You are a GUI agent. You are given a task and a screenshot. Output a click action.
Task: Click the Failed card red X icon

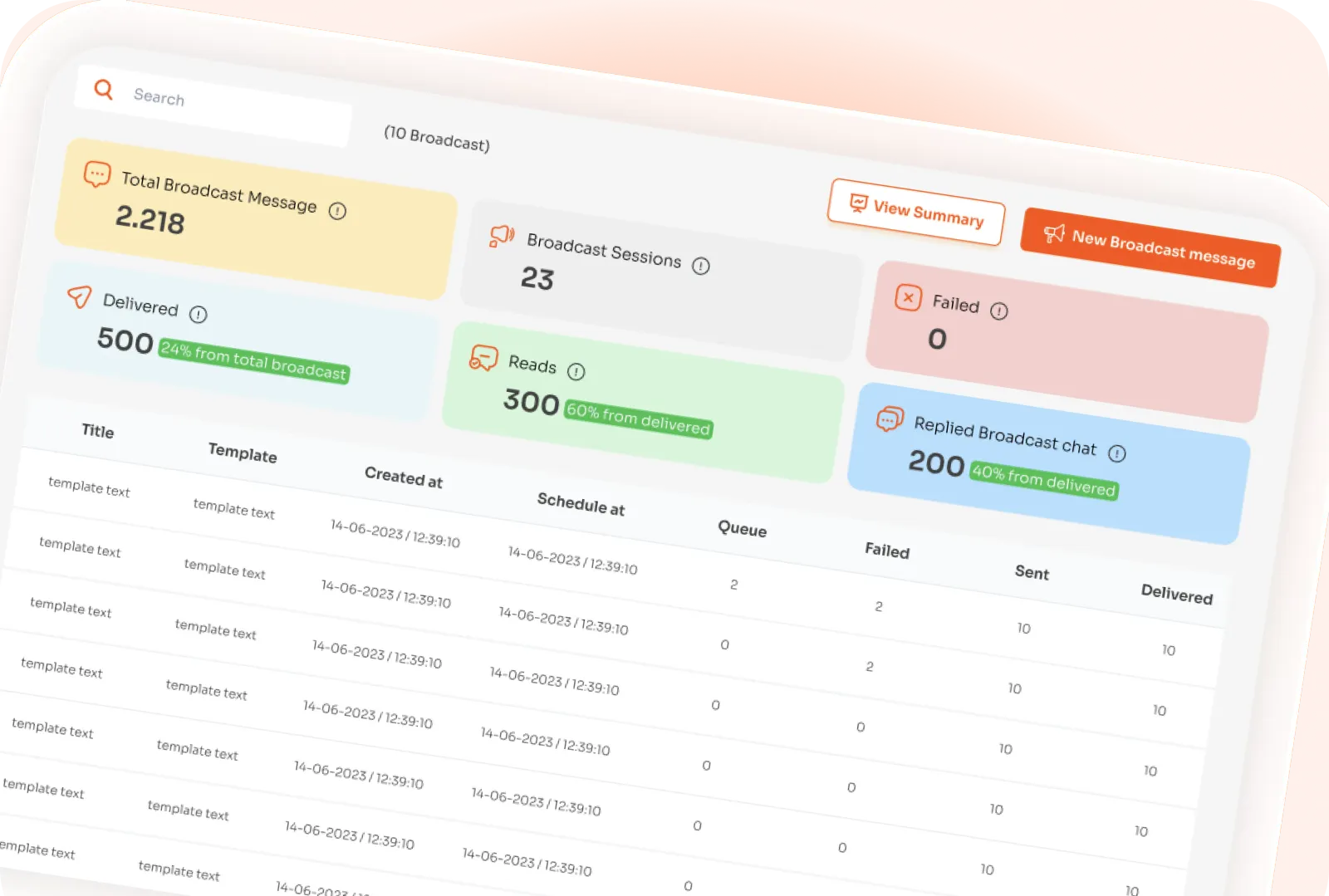pos(908,297)
